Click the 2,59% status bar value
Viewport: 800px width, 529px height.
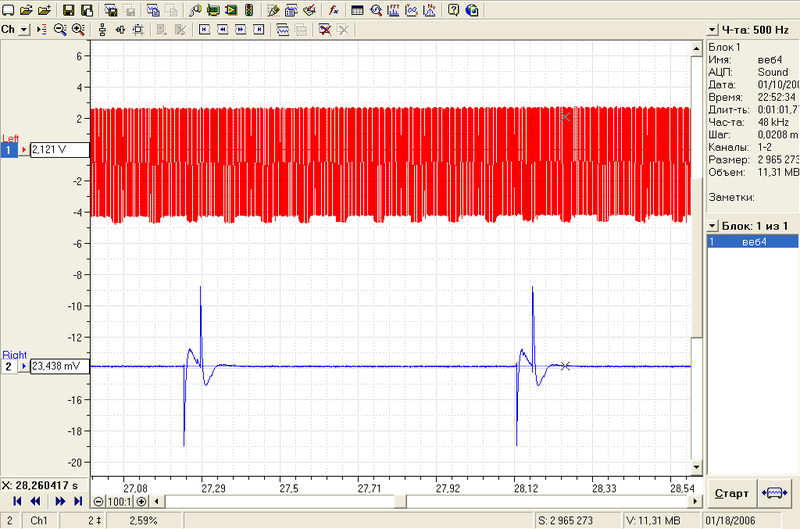(x=143, y=520)
